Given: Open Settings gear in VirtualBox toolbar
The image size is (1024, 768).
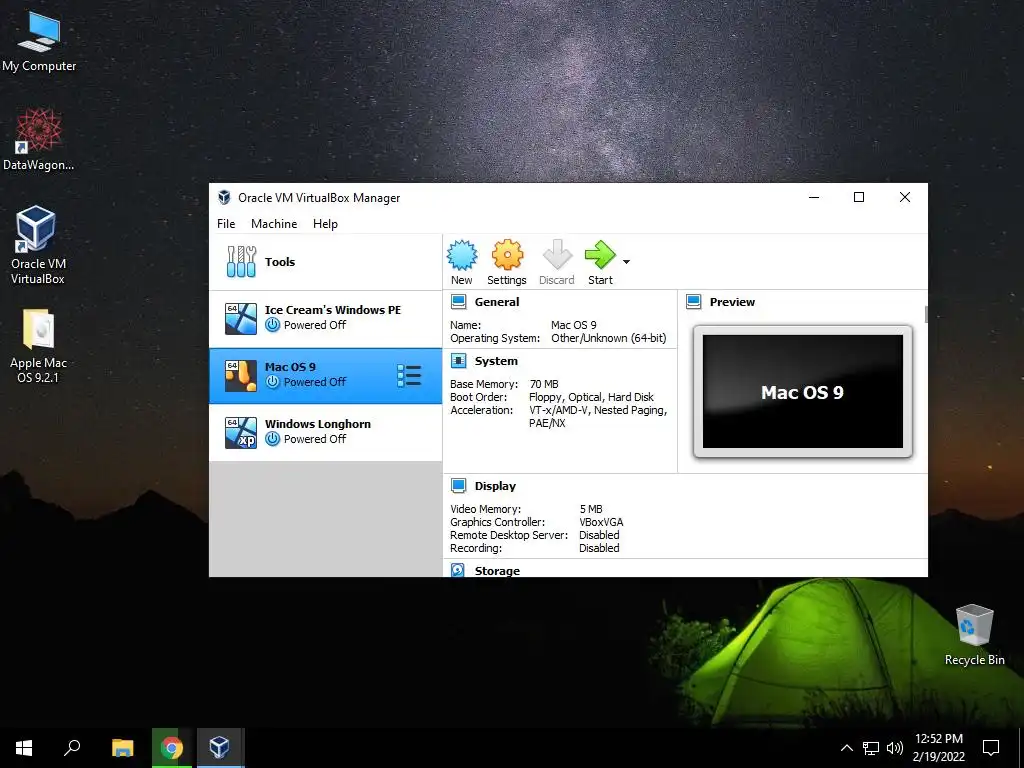Looking at the screenshot, I should pyautogui.click(x=507, y=262).
